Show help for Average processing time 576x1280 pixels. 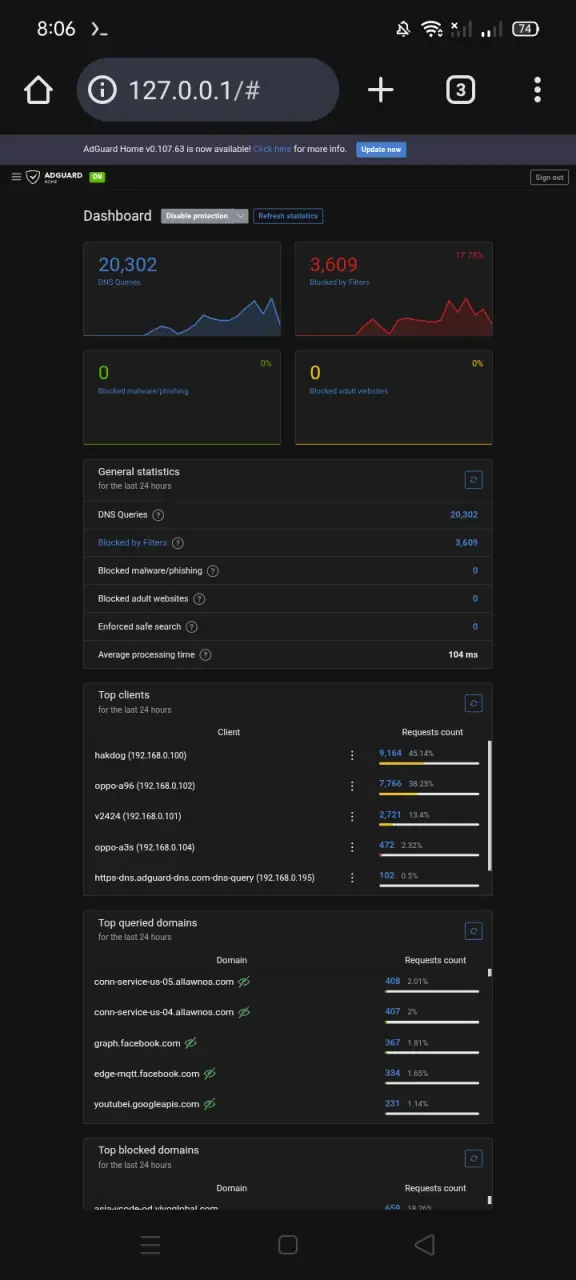(205, 655)
